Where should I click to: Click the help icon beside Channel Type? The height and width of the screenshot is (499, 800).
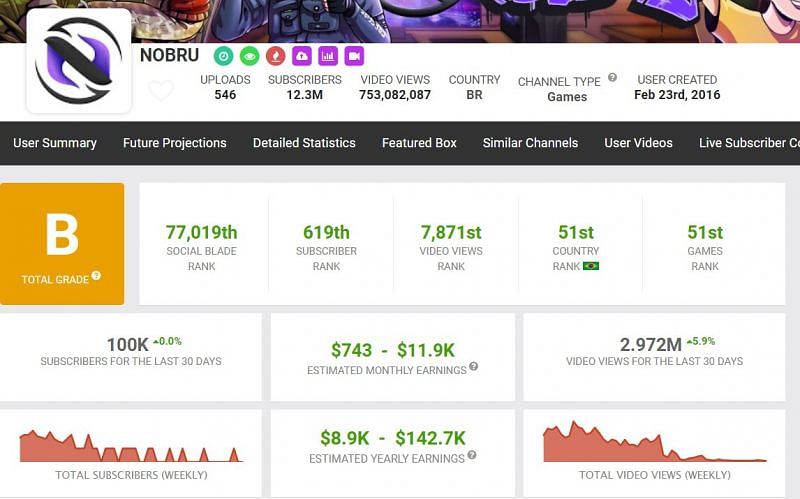pos(612,78)
